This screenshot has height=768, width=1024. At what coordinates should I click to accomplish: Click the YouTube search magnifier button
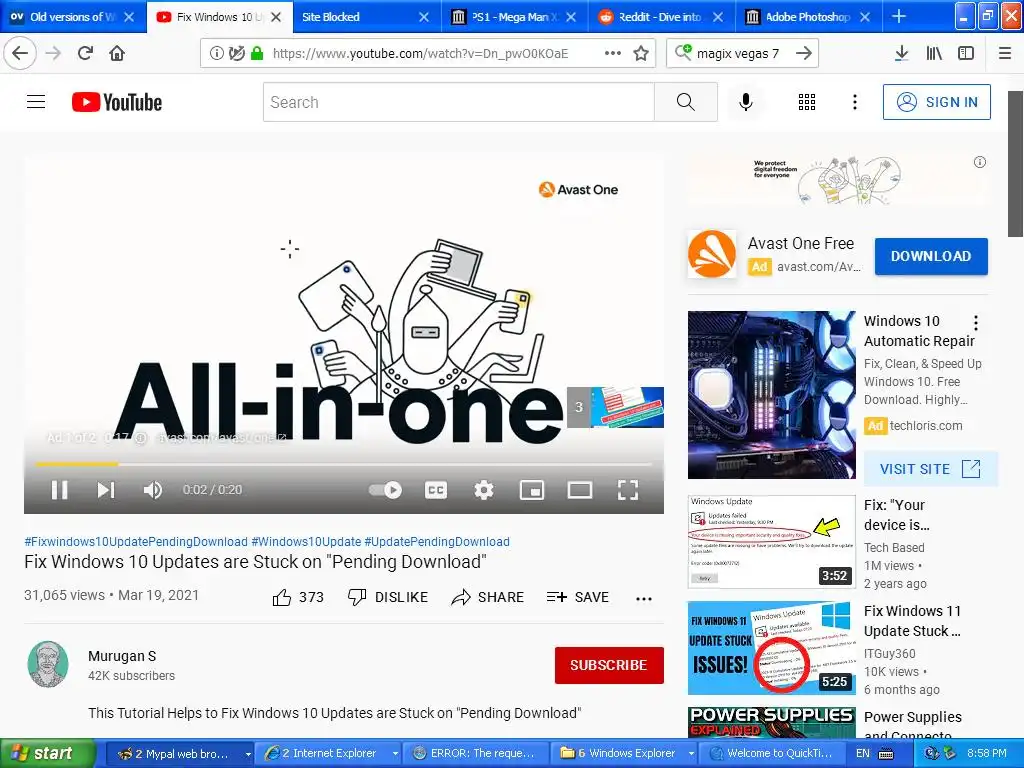click(x=686, y=102)
